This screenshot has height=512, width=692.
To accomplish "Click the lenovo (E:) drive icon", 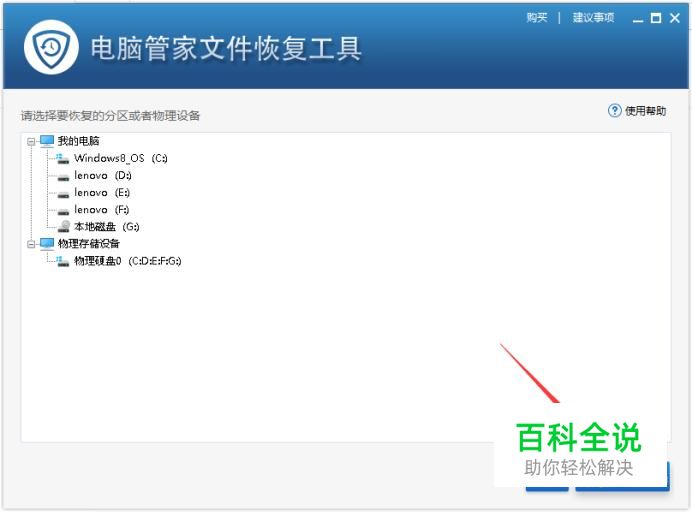I will [x=63, y=195].
